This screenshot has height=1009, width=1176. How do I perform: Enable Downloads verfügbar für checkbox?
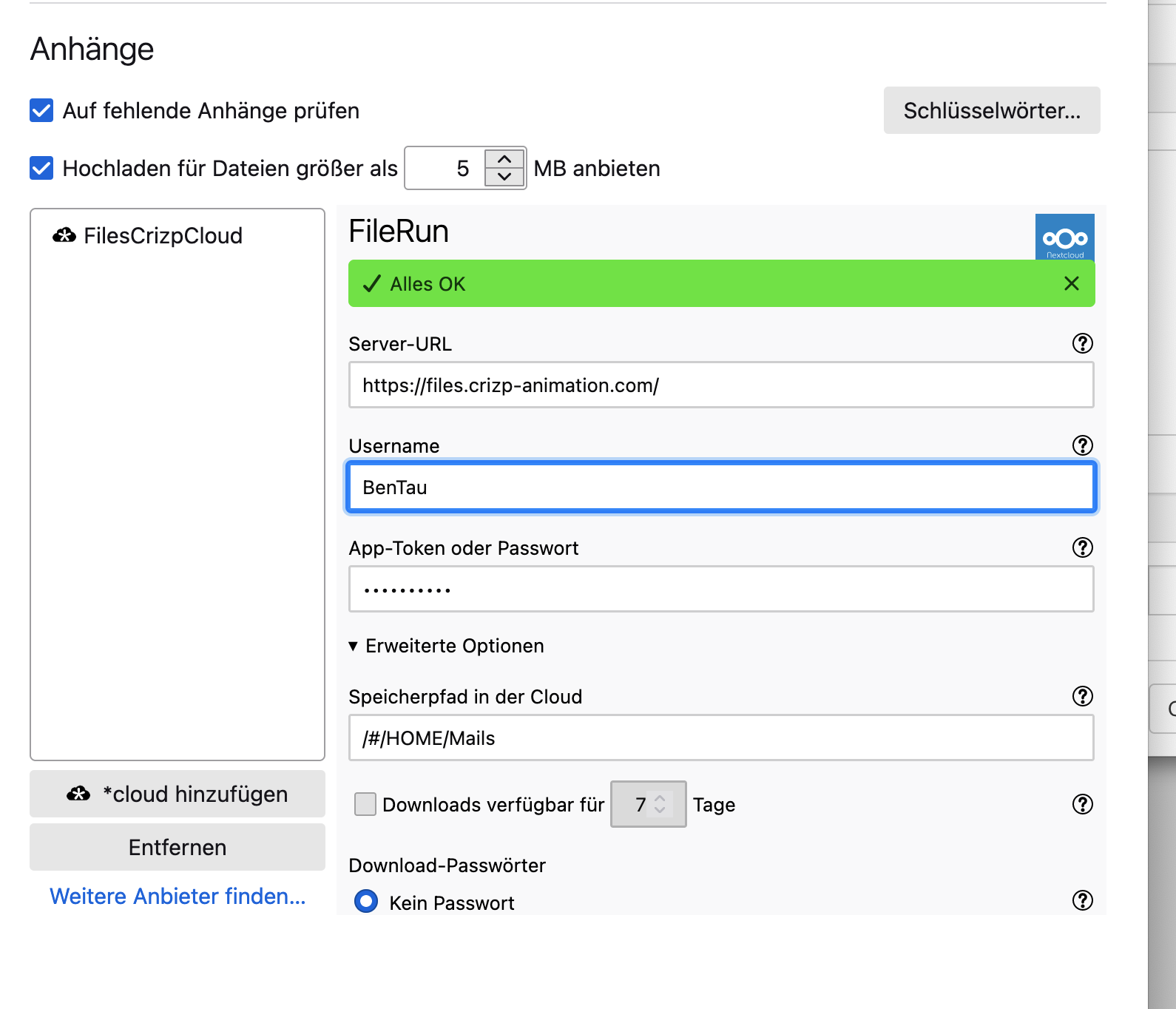click(365, 804)
